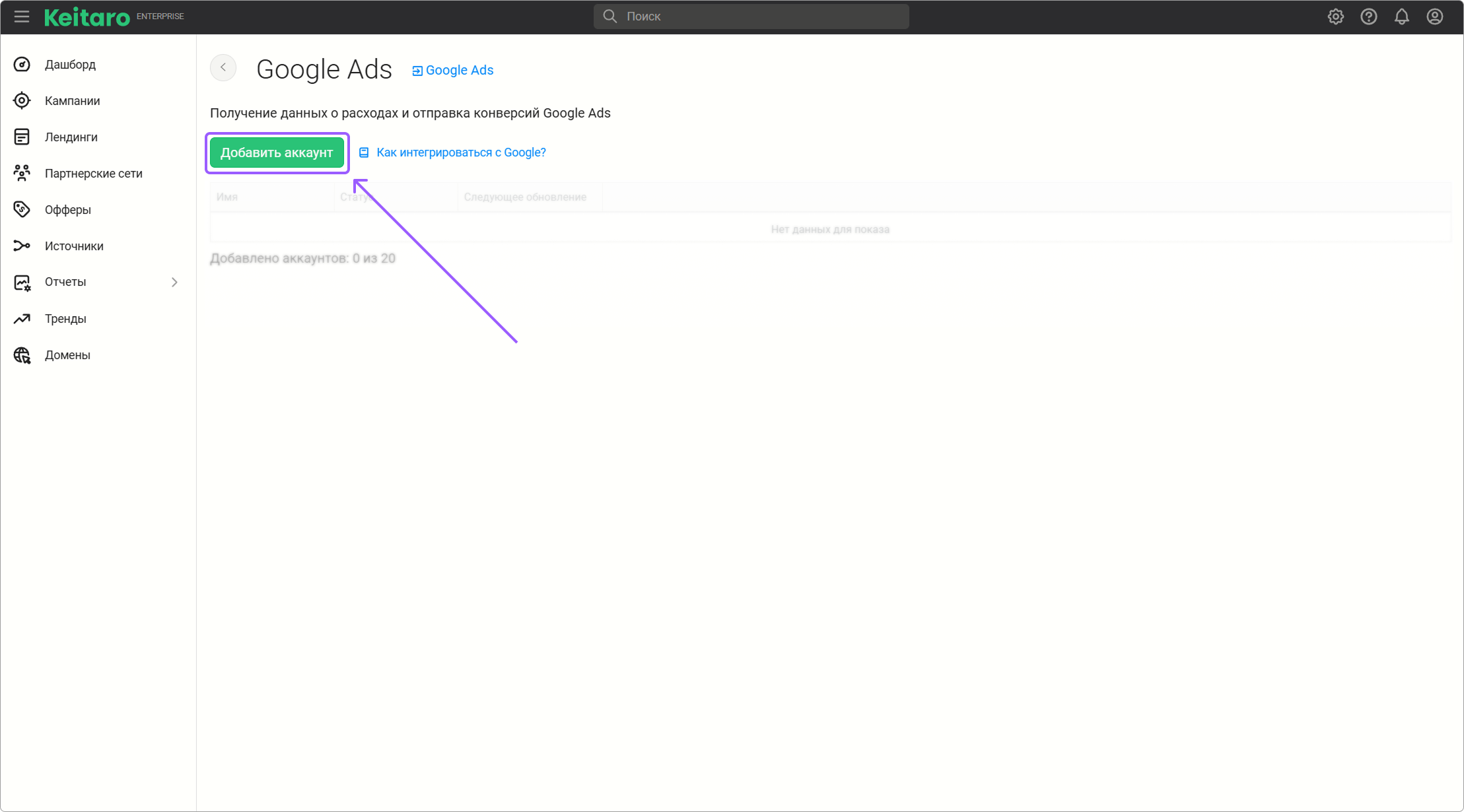Click the Keitaro logo
The height and width of the screenshot is (812, 1464).
tap(87, 17)
